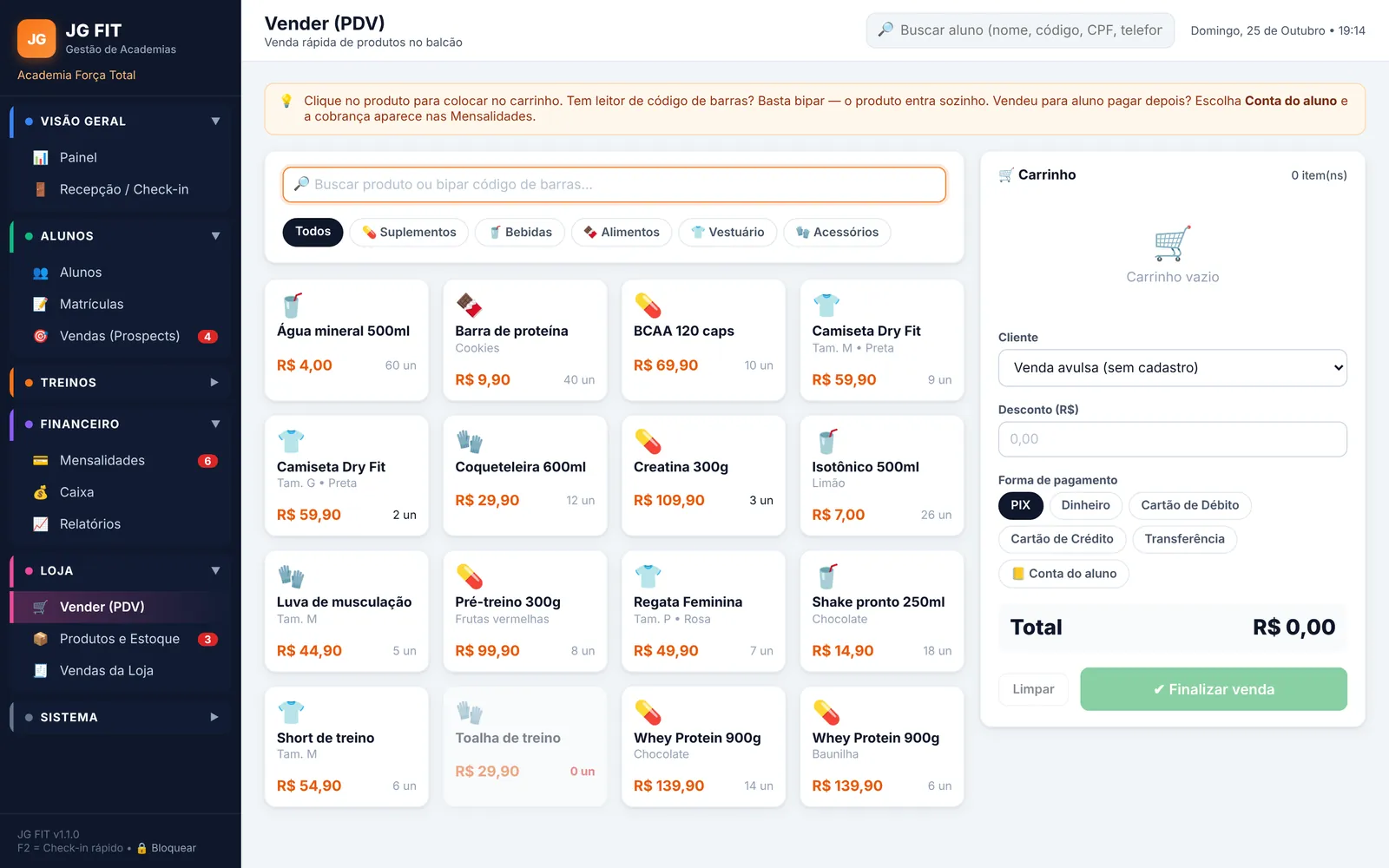Click the Relatórios chart icon
1389x868 pixels.
tap(41, 524)
